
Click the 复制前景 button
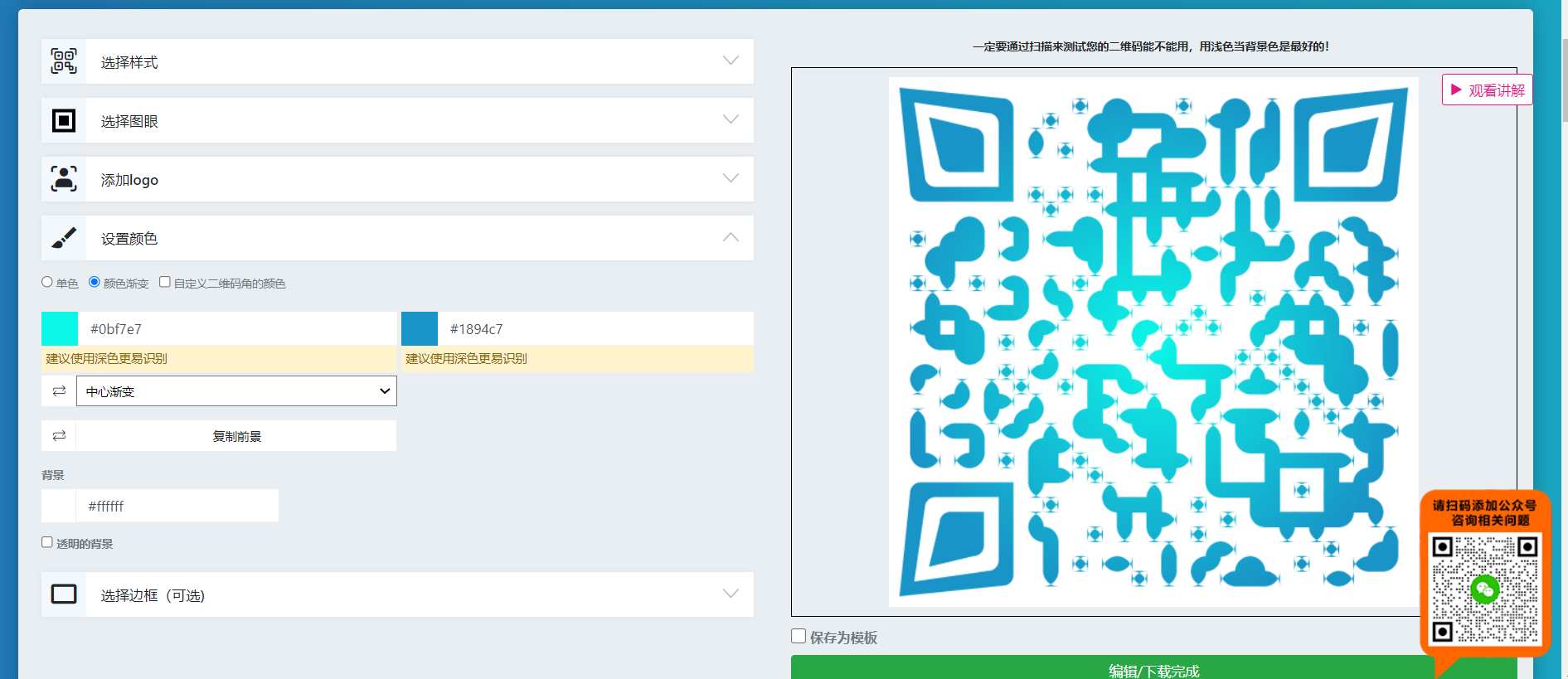pyautogui.click(x=236, y=435)
